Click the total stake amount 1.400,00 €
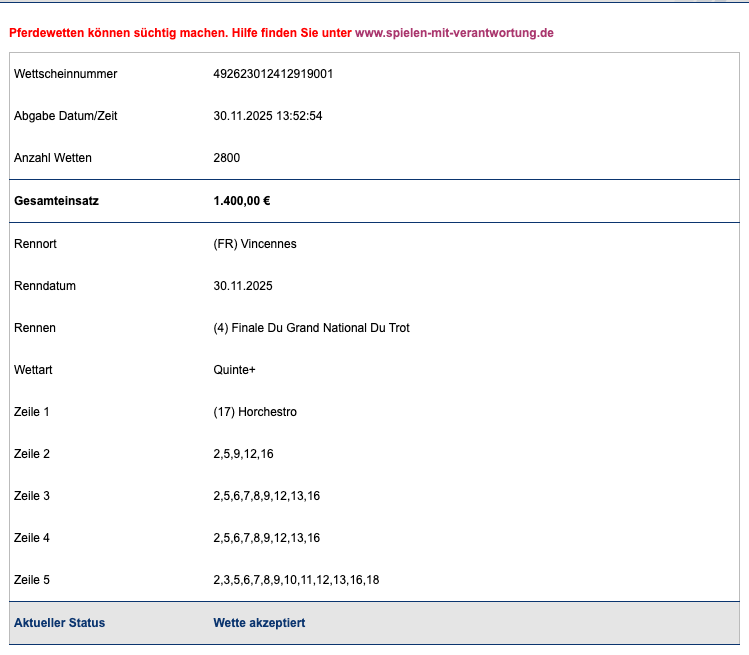The image size is (749, 655). [242, 201]
